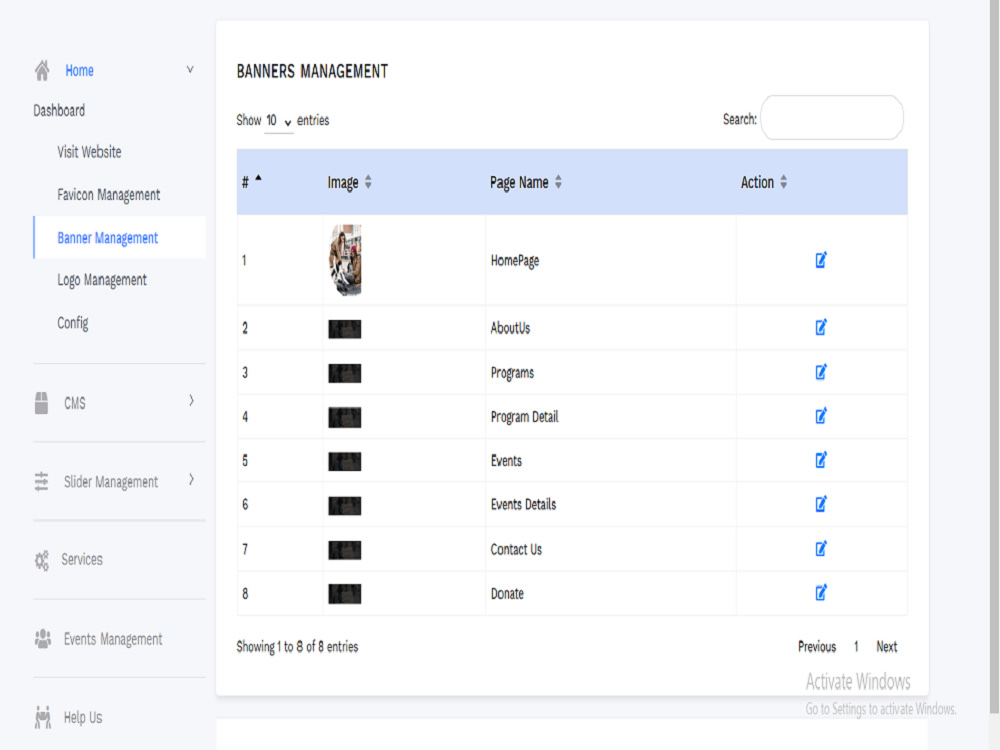Edit the Programs banner

[x=821, y=372]
